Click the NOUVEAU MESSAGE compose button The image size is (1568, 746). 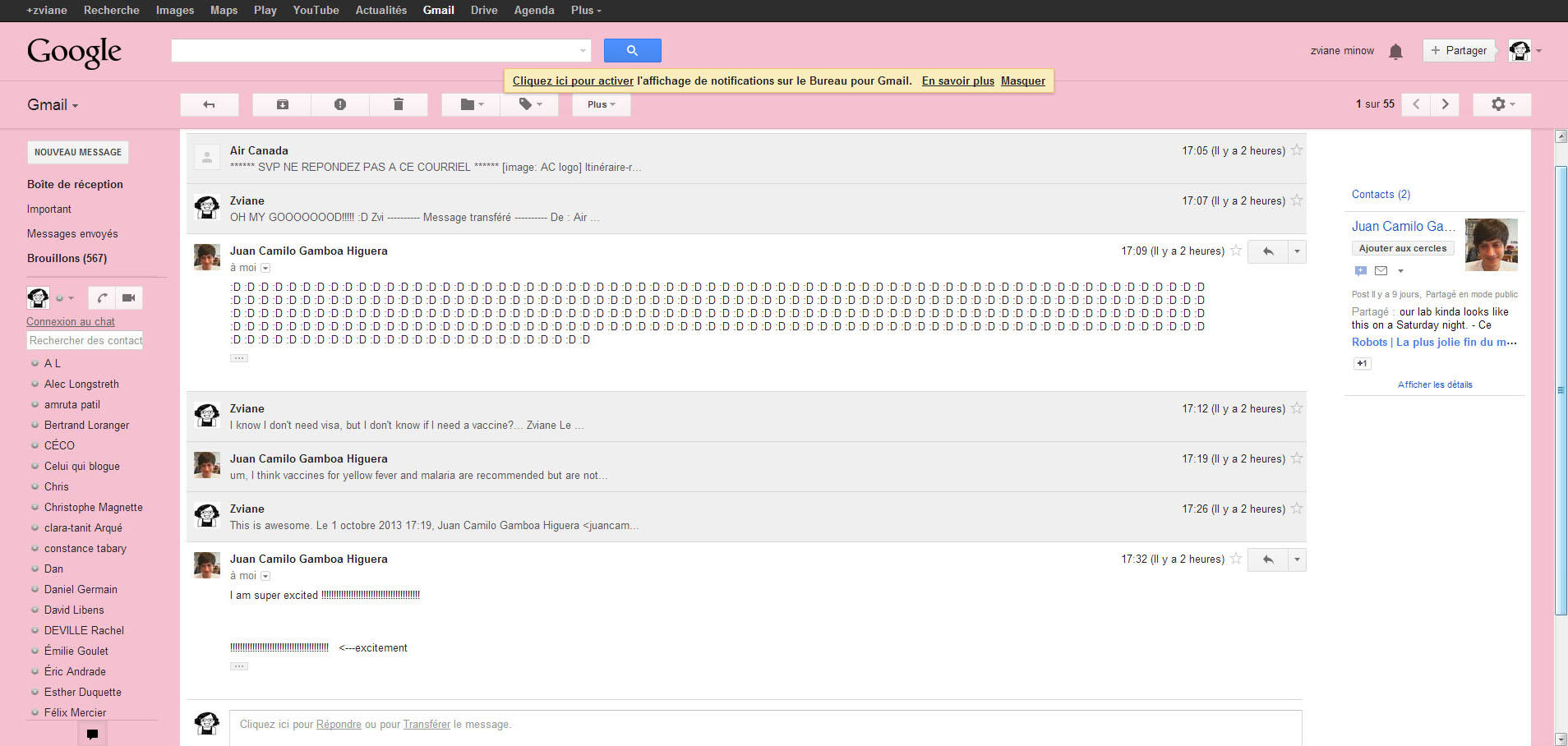click(78, 152)
